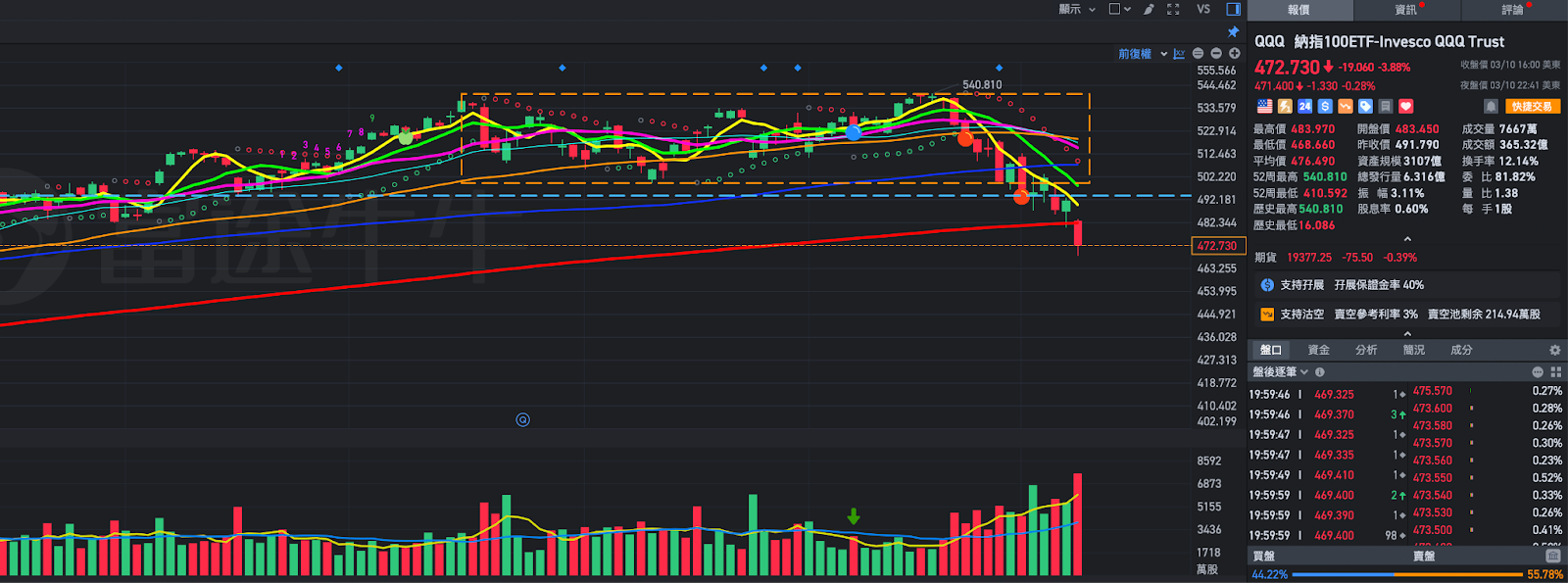Toggle the square layout checkbox in the toolbar
This screenshot has width=1568, height=583.
[x=1114, y=9]
